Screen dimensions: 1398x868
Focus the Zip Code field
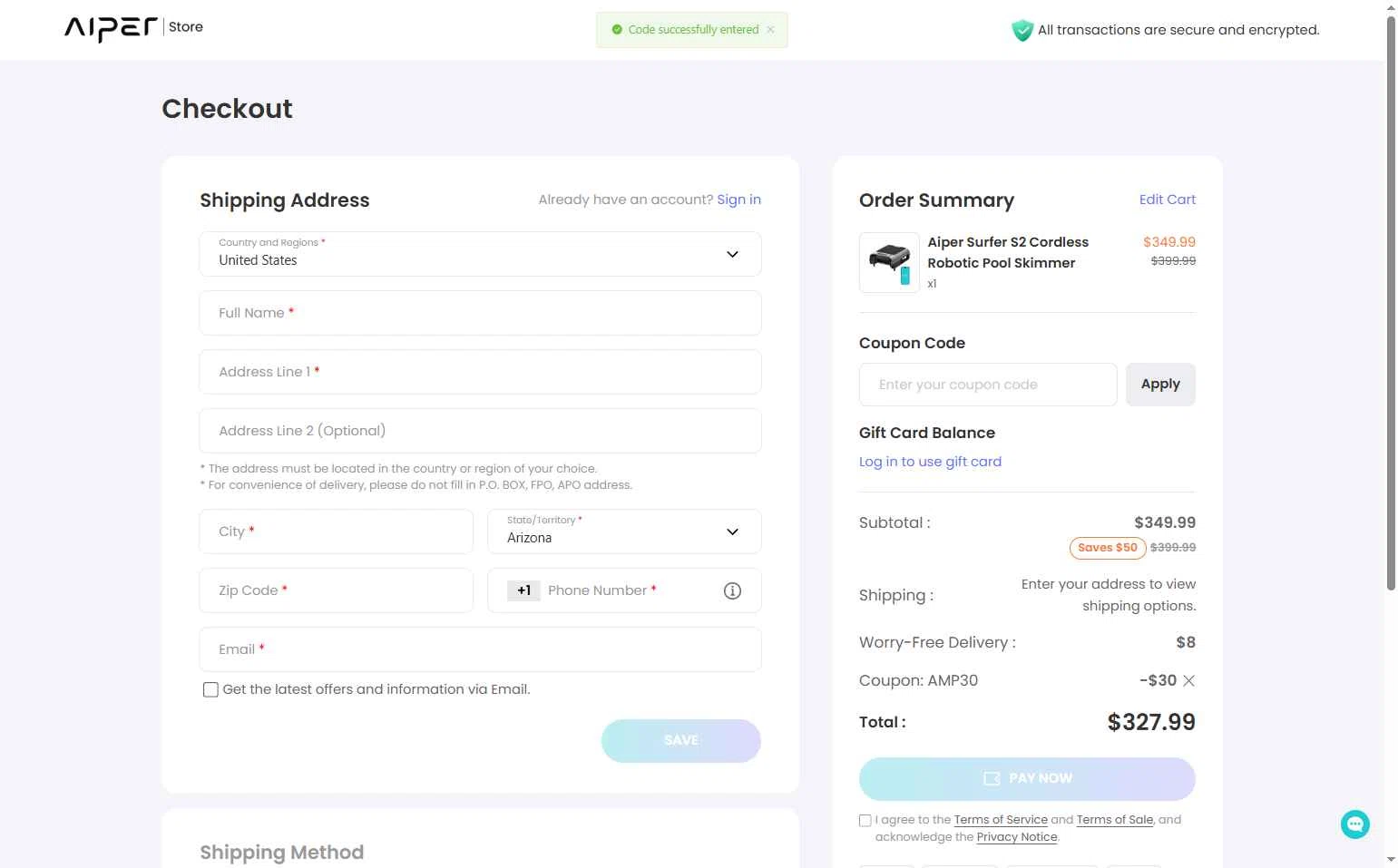(x=336, y=590)
